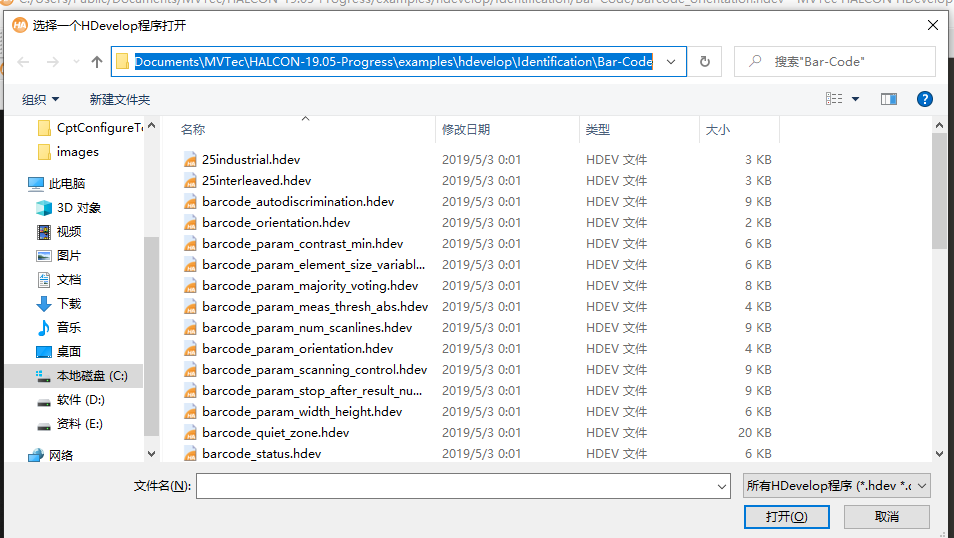Select 本地磁盘 (C:) drive
Image resolution: width=954 pixels, height=538 pixels.
(74, 376)
